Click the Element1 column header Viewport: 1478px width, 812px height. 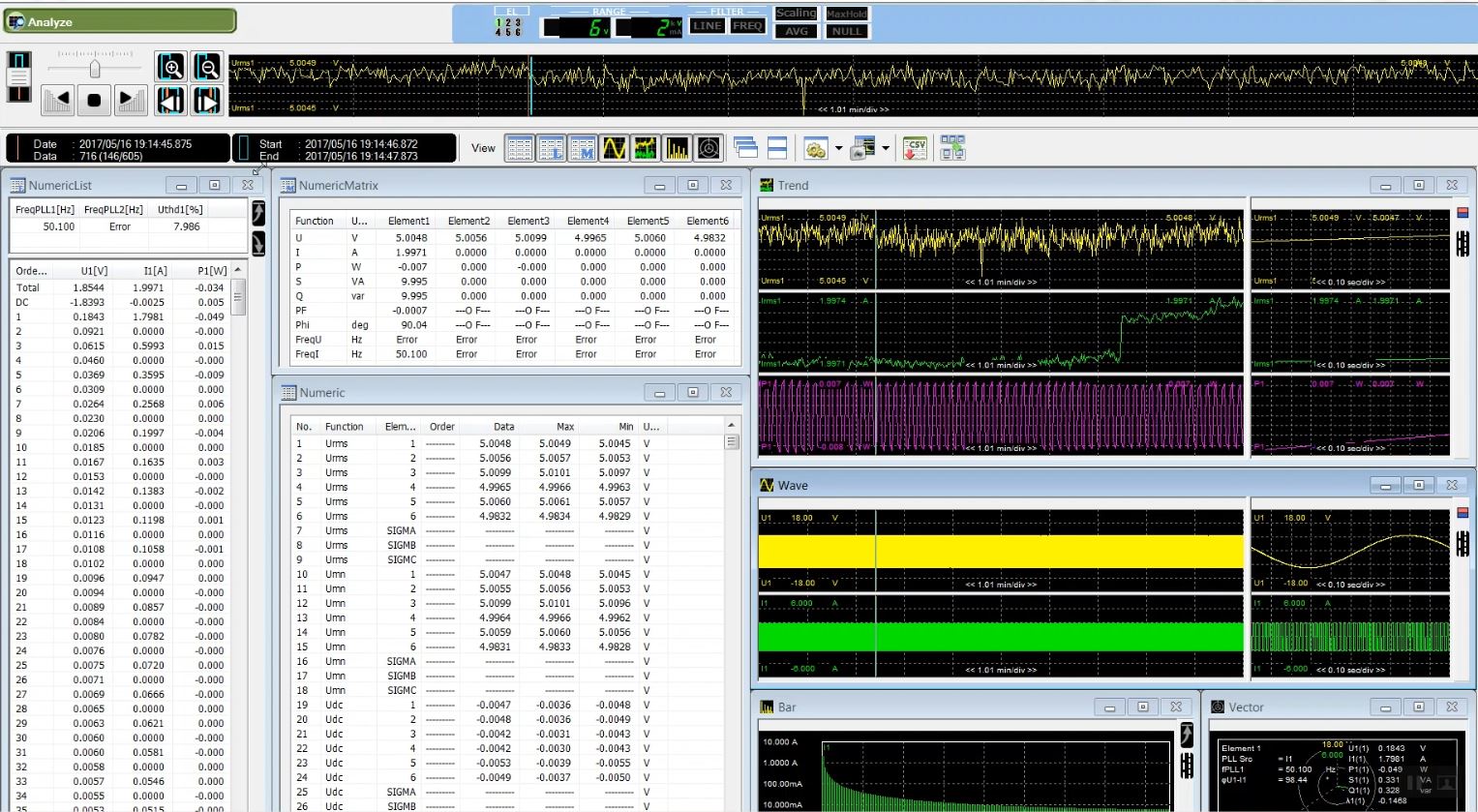pyautogui.click(x=408, y=221)
